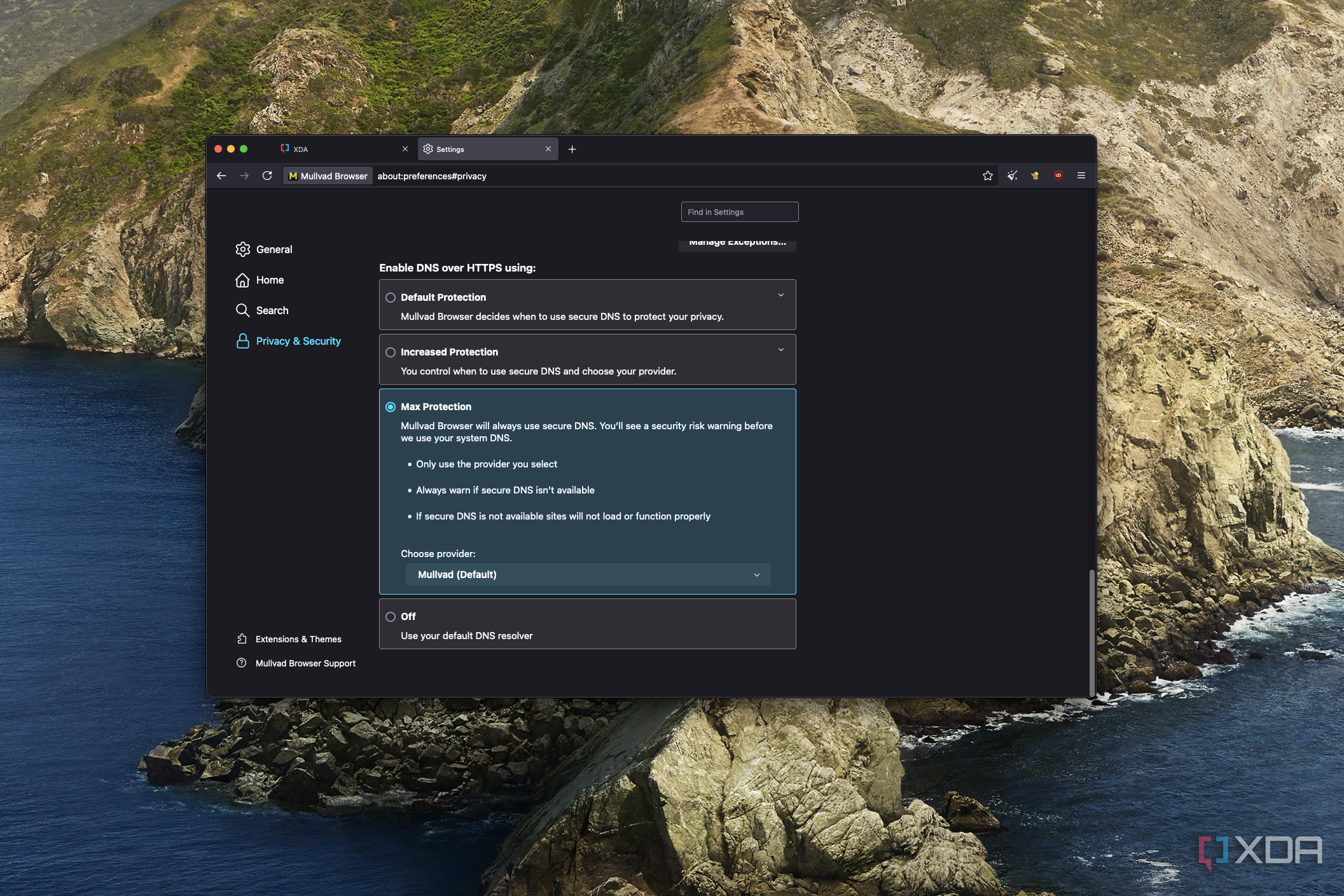Click the New Identity broom icon
Viewport: 1344px width, 896px height.
pos(1012,176)
